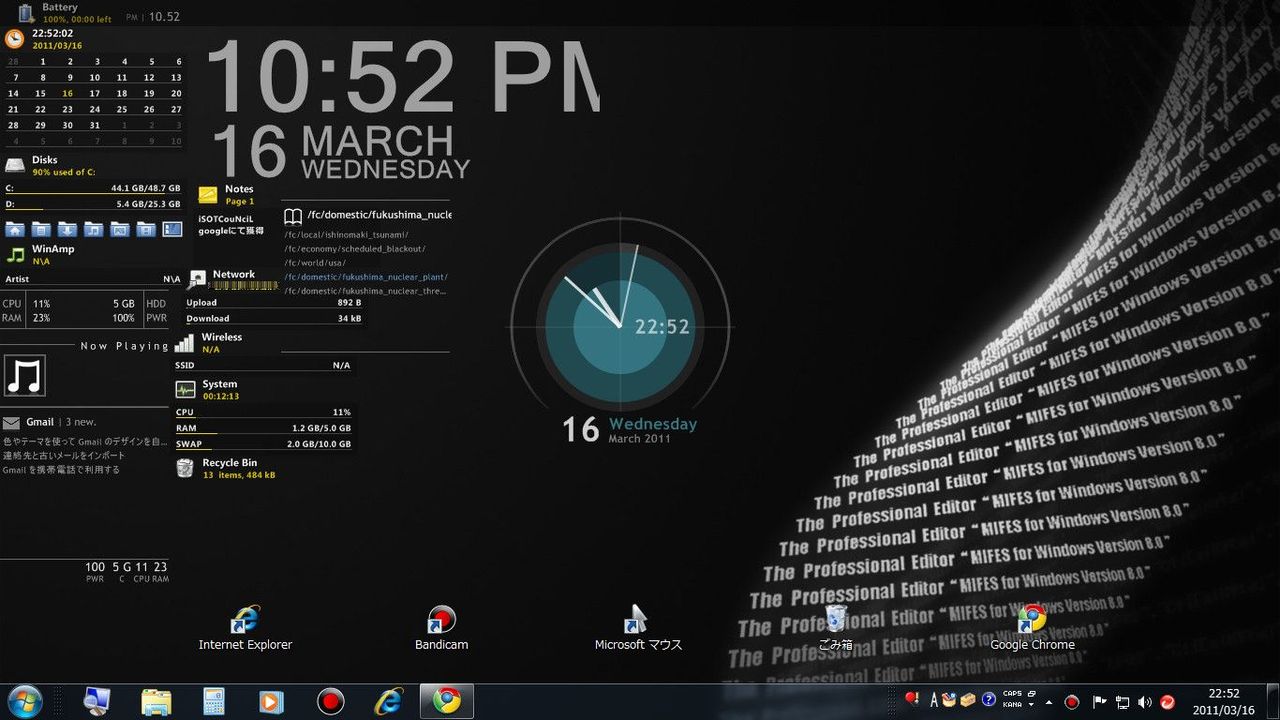
Task: Open the /fc/local/ishinomaki_tsunami/ feed link
Action: [x=344, y=234]
